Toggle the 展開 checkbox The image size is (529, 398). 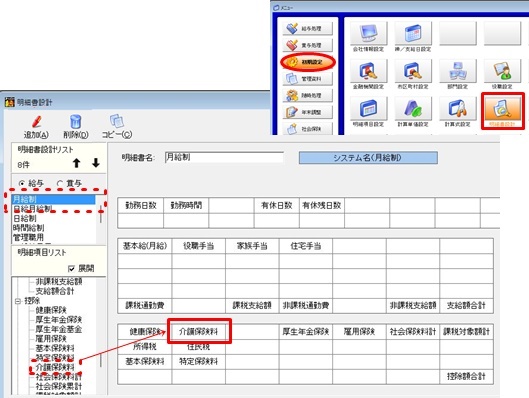coord(71,268)
